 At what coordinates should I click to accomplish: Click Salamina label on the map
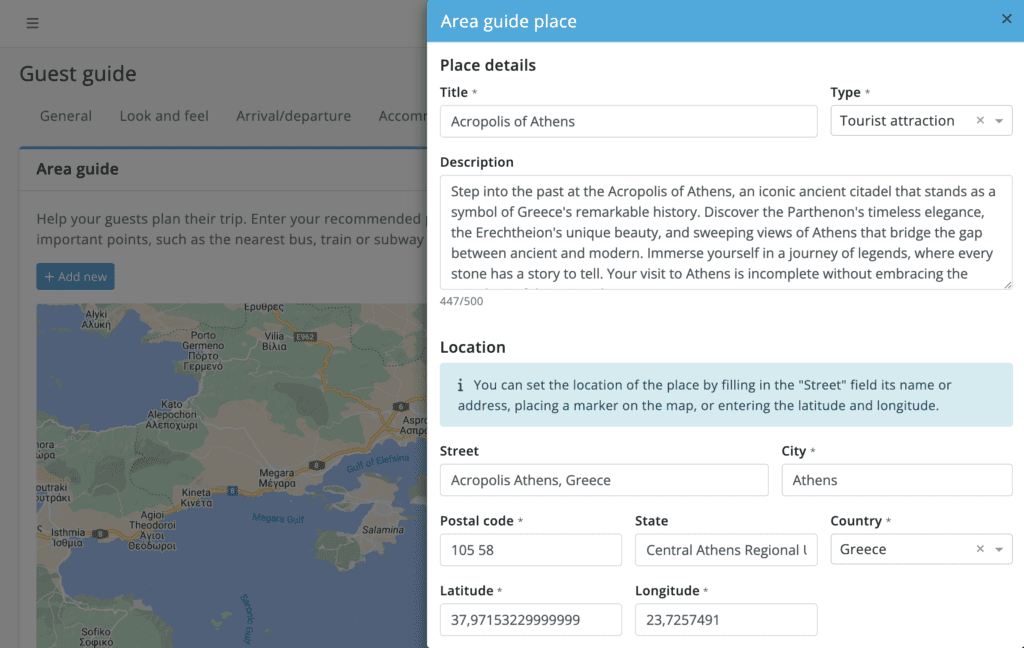(383, 530)
